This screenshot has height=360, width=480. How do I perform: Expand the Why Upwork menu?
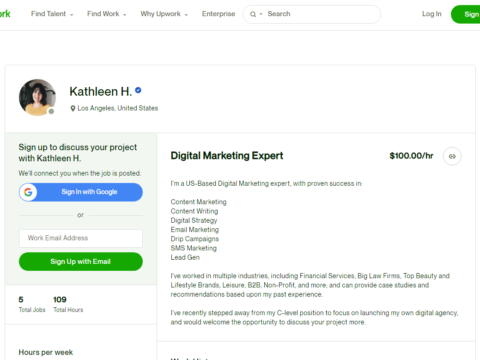click(x=164, y=14)
